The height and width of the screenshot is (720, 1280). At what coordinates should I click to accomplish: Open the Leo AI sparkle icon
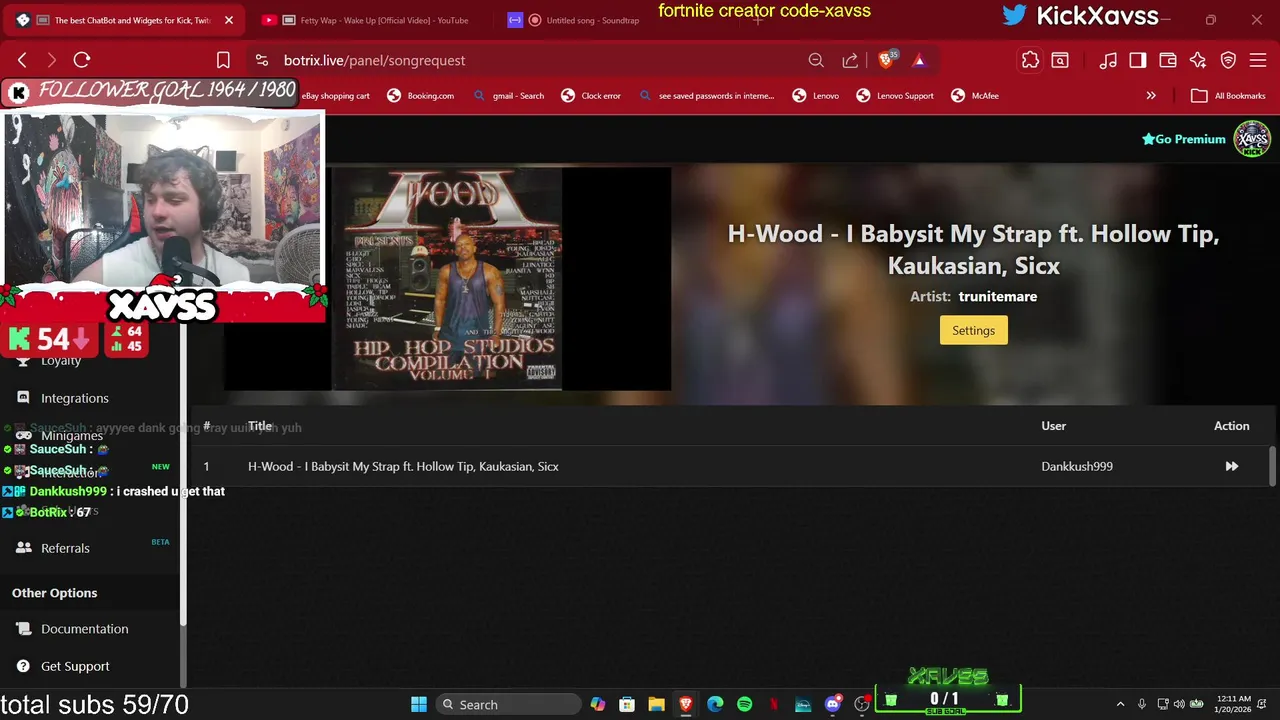pyautogui.click(x=1198, y=60)
